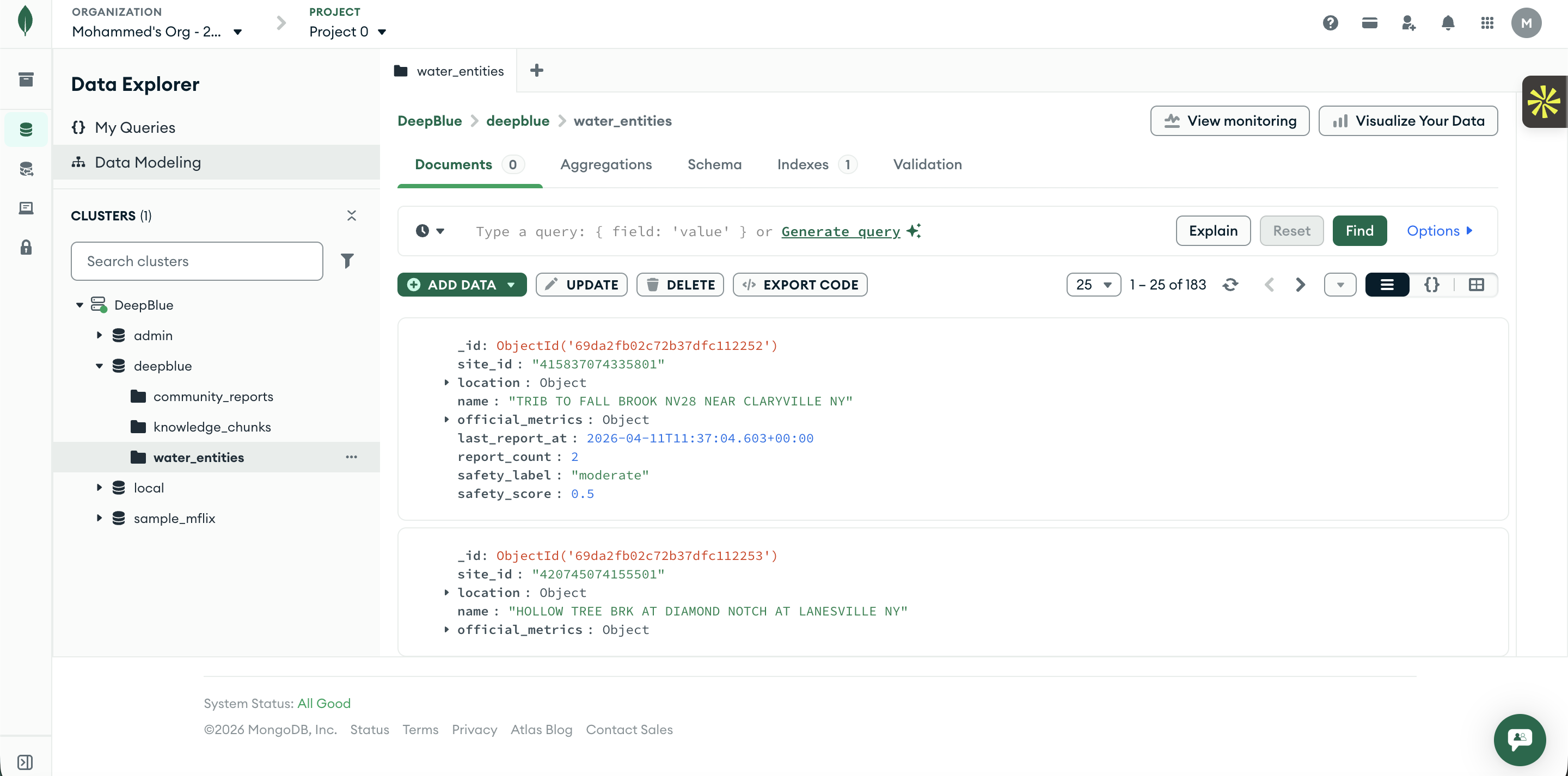Image resolution: width=1568 pixels, height=776 pixels.
Task: Click the help question mark icon
Action: point(1330,23)
